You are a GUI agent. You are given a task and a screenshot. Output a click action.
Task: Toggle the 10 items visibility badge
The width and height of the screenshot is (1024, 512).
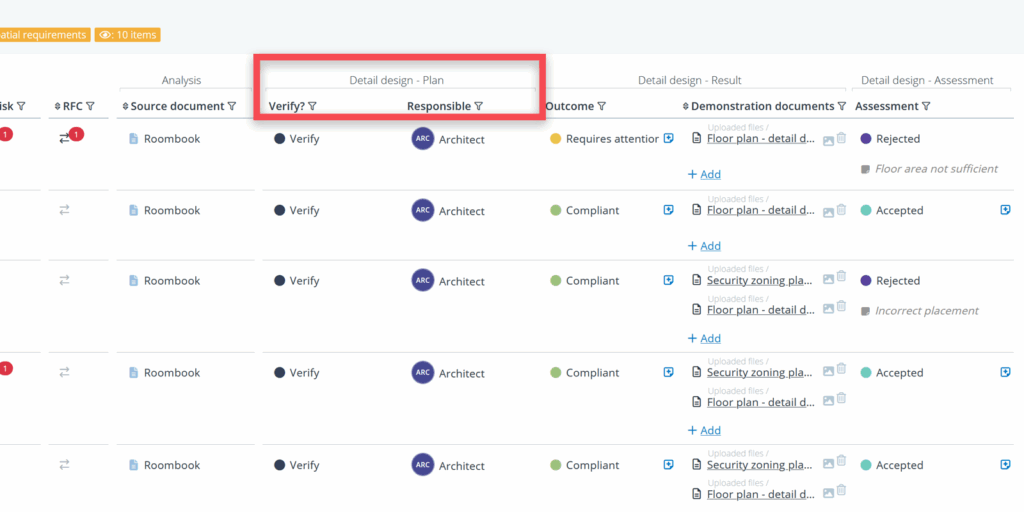point(128,35)
